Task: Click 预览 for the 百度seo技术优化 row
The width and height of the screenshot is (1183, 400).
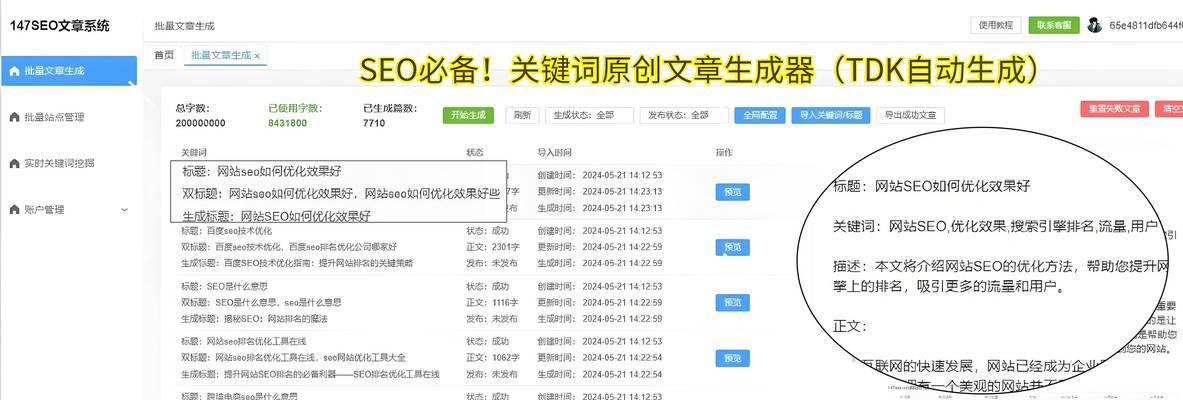Action: click(x=732, y=247)
